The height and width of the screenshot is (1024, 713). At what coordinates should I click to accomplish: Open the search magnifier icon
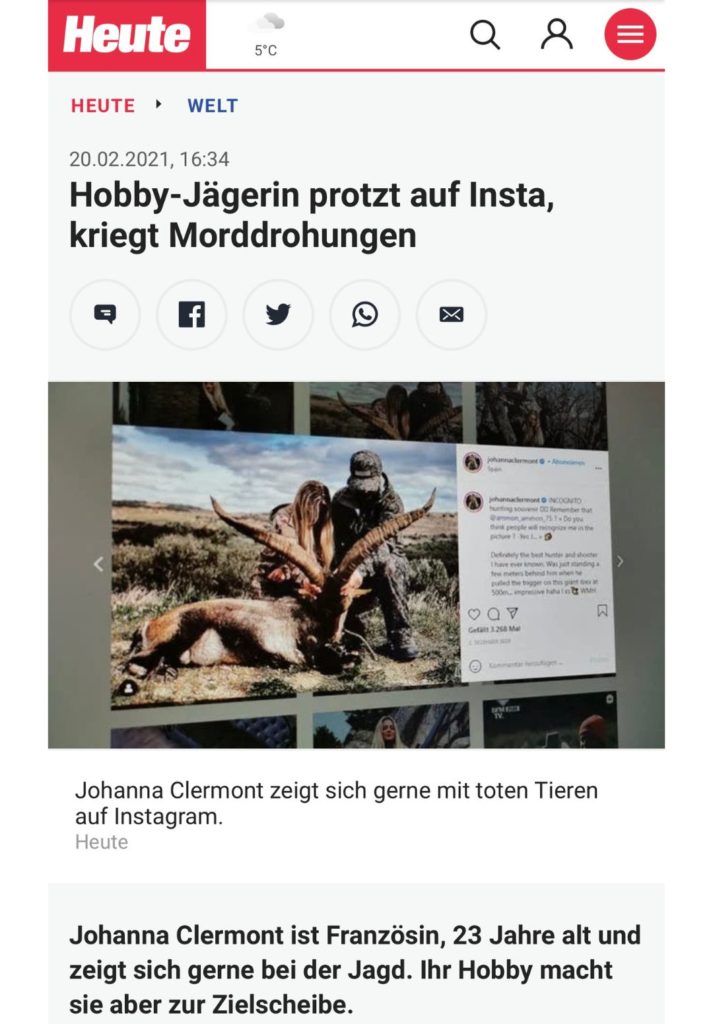point(485,34)
